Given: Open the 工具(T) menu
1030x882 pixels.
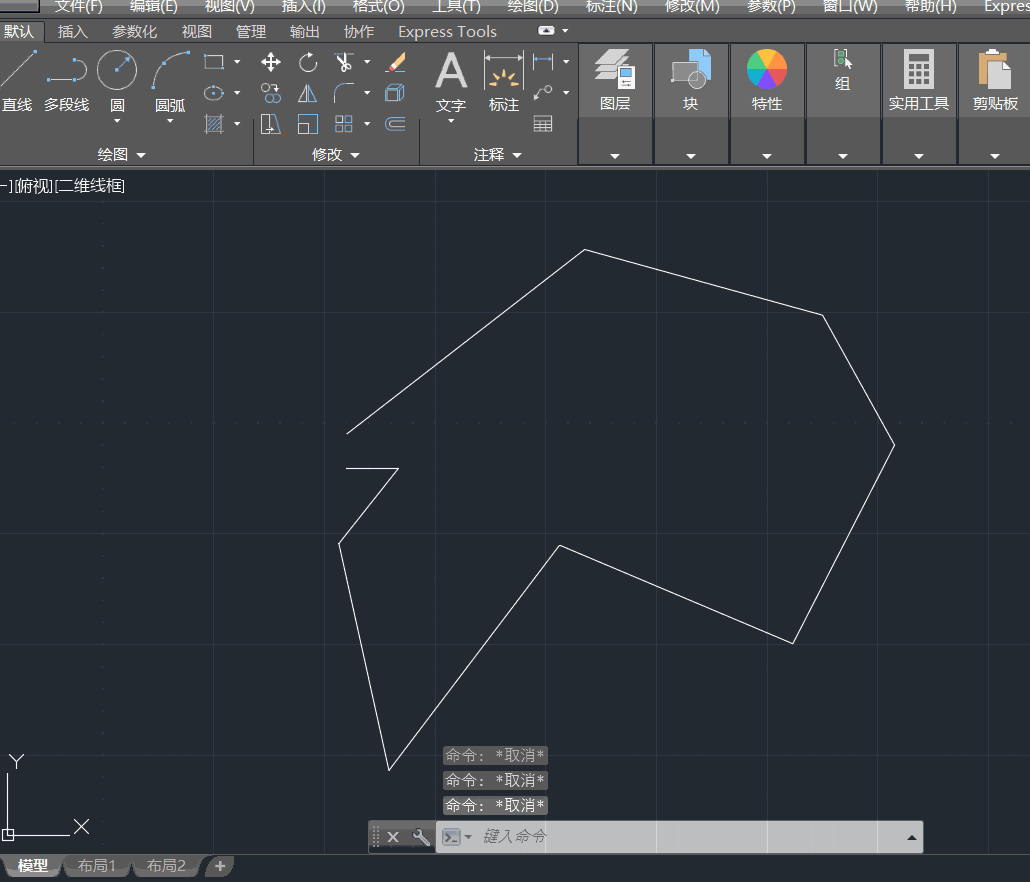Looking at the screenshot, I should (x=456, y=7).
